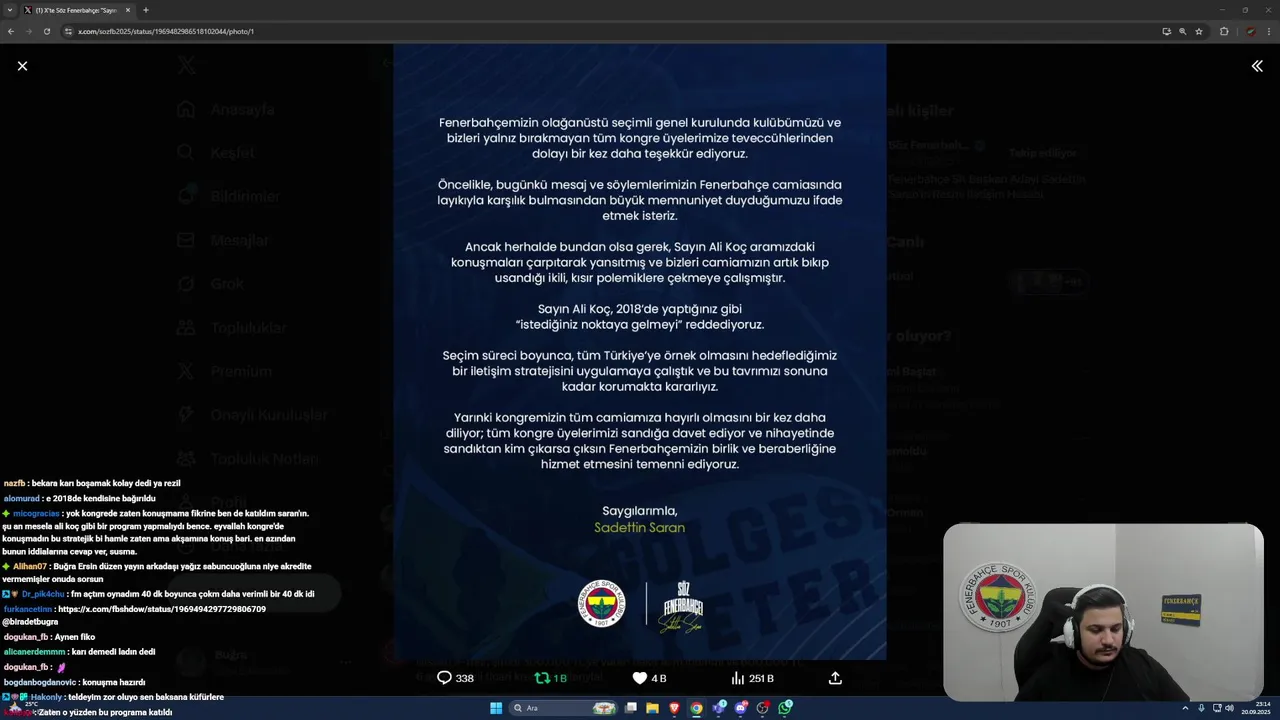
Task: Click chat username nazfb
Action: pos(14,483)
